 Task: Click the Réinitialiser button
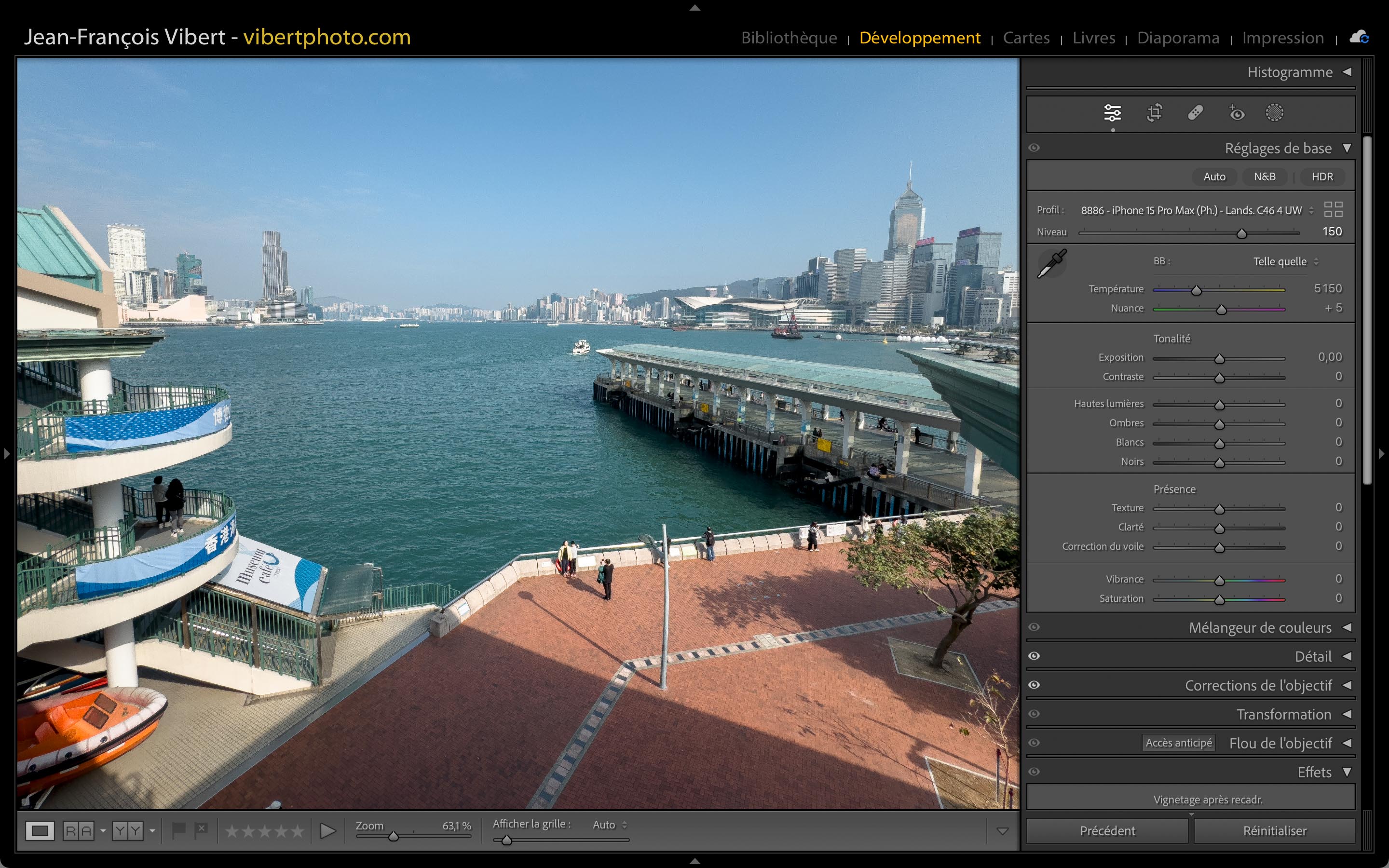tap(1274, 831)
